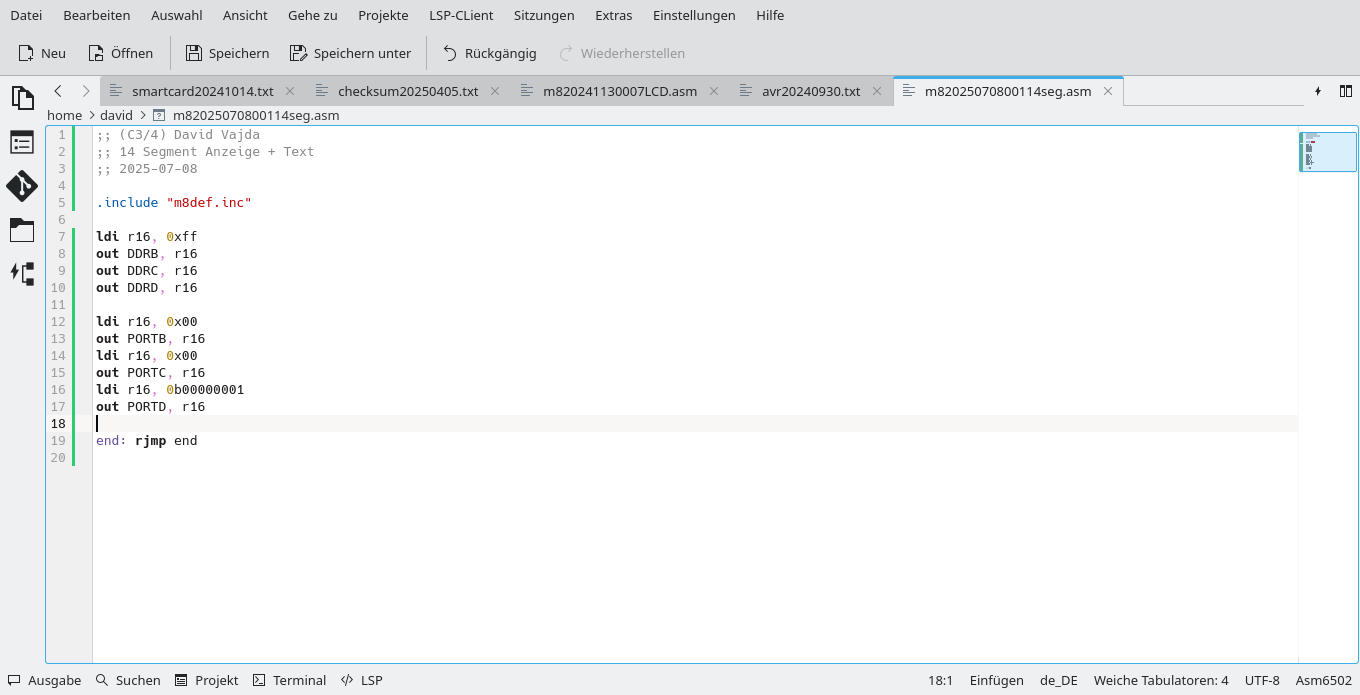
Task: Click the split view icon top right
Action: [1345, 91]
